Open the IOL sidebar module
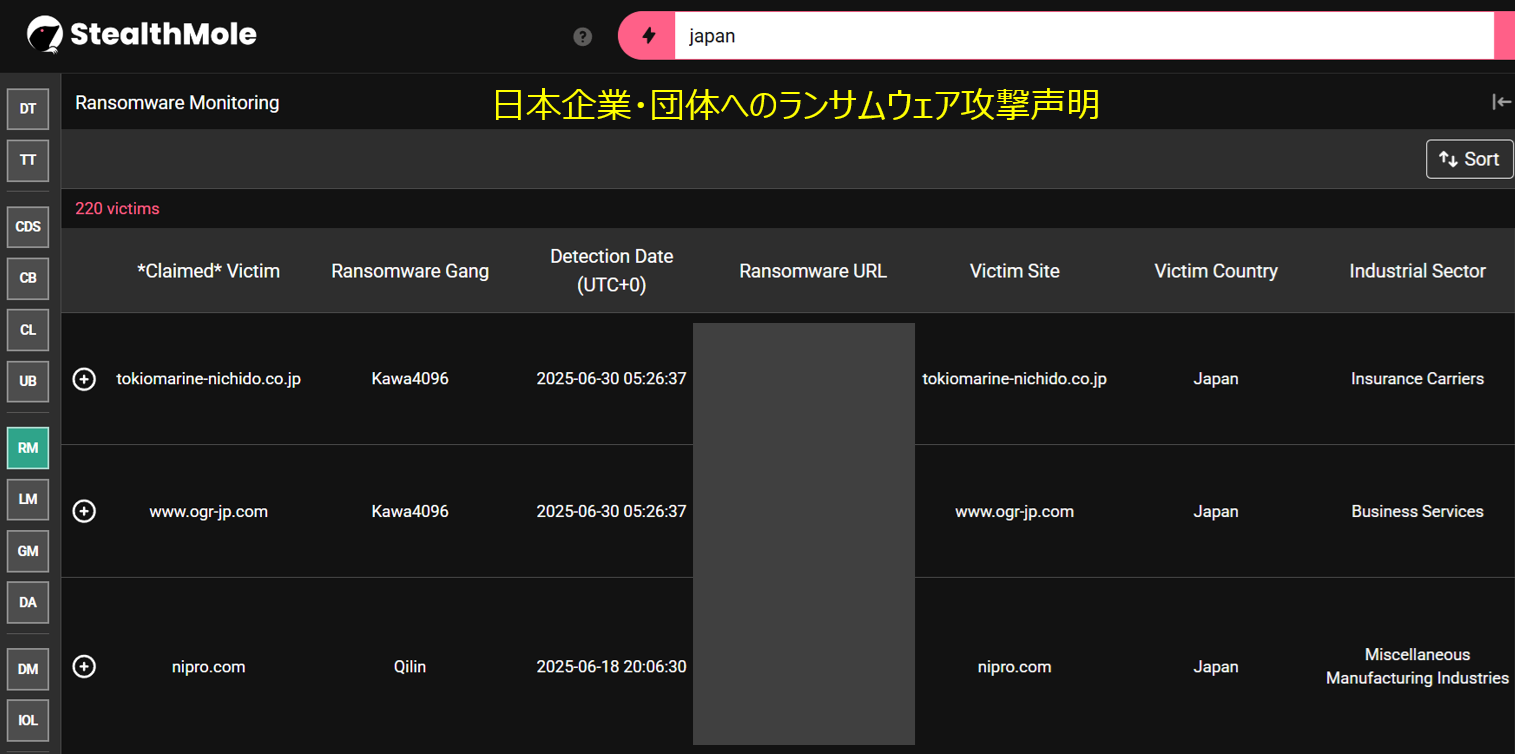This screenshot has height=754, width=1515. click(x=28, y=720)
